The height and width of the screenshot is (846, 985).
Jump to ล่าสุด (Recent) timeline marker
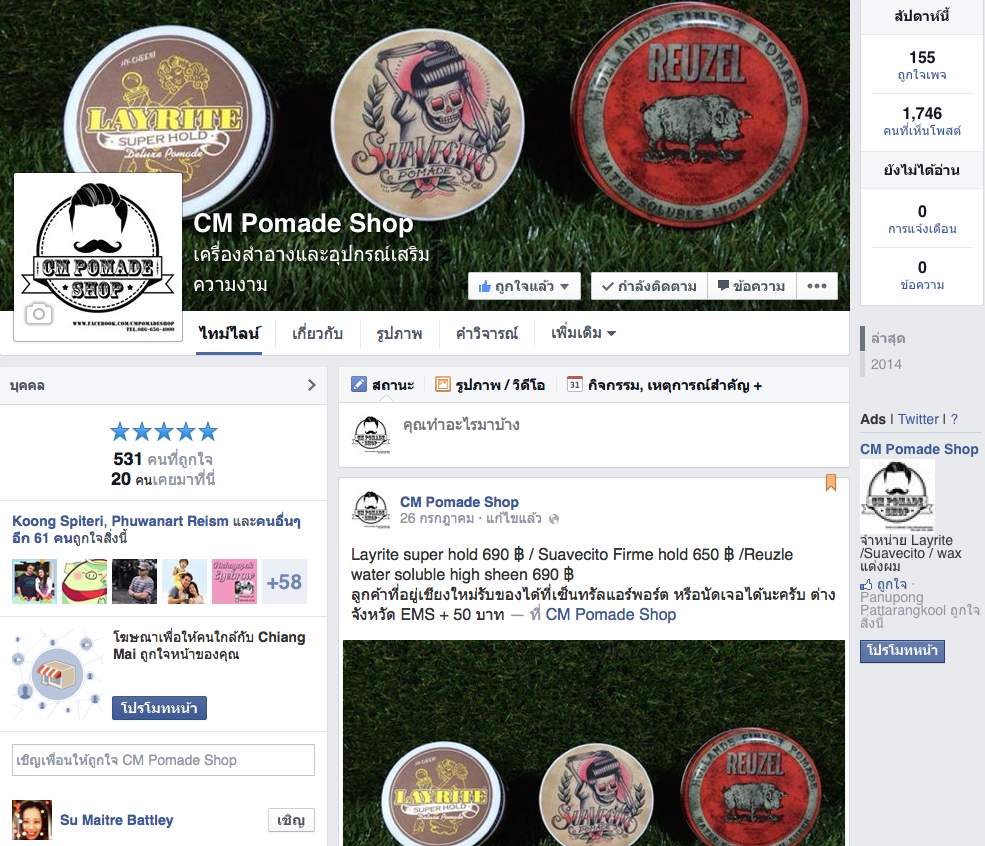[x=888, y=338]
